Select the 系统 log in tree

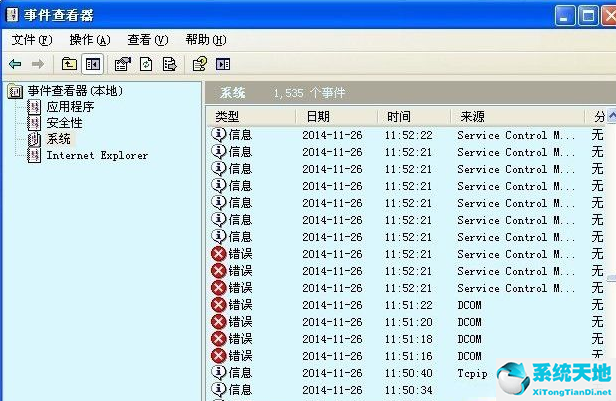pyautogui.click(x=59, y=139)
